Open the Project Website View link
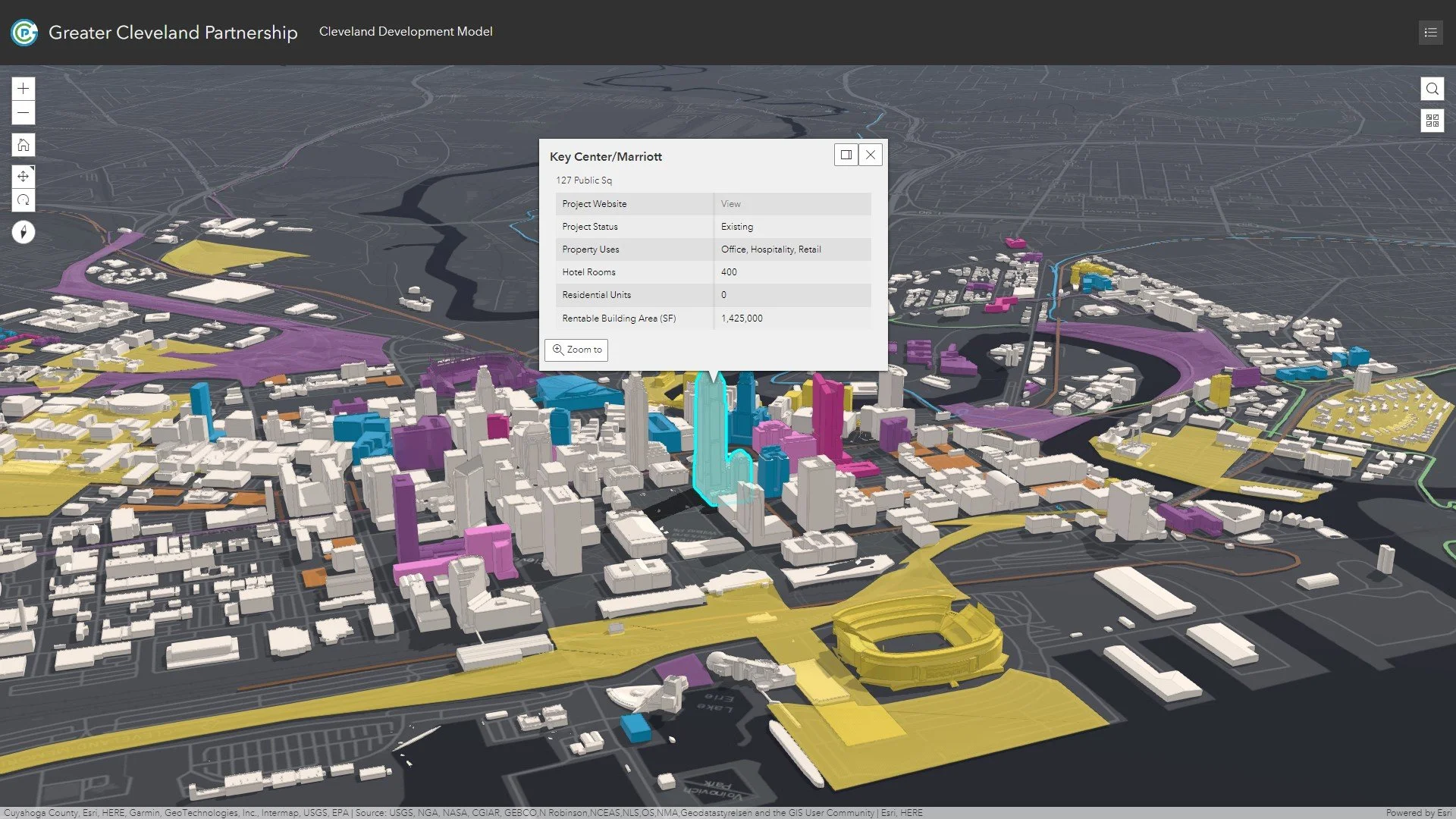1456x819 pixels. pyautogui.click(x=730, y=204)
